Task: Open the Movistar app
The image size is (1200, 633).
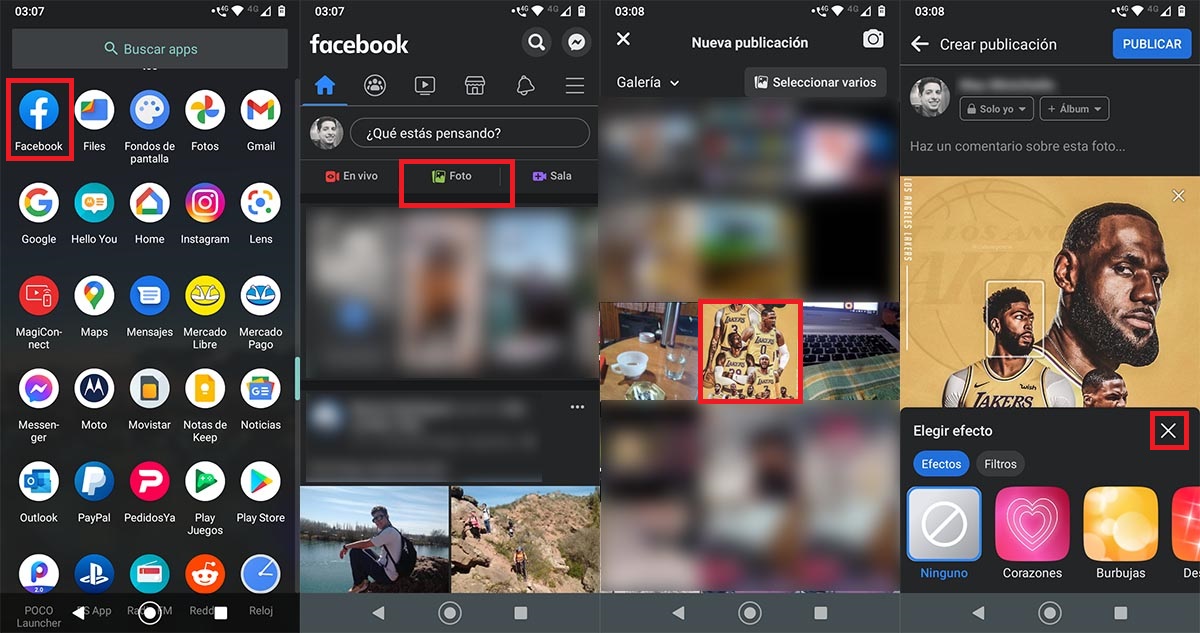Action: tap(149, 389)
